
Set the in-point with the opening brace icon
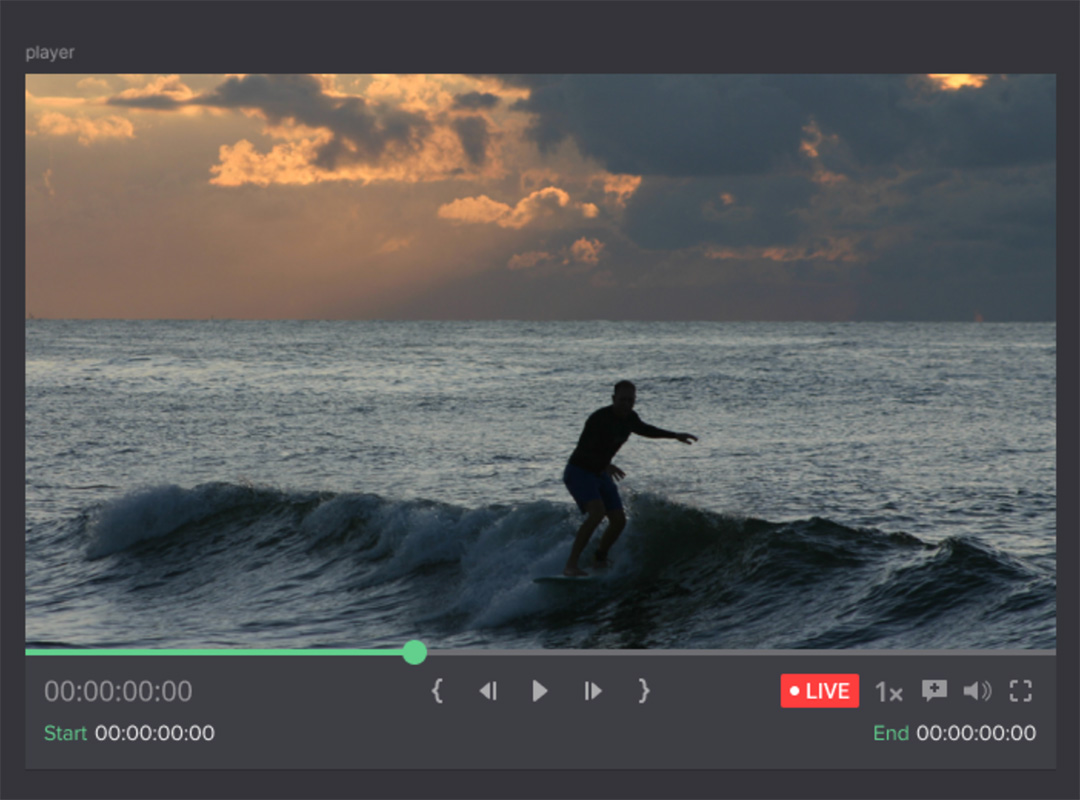(x=437, y=691)
